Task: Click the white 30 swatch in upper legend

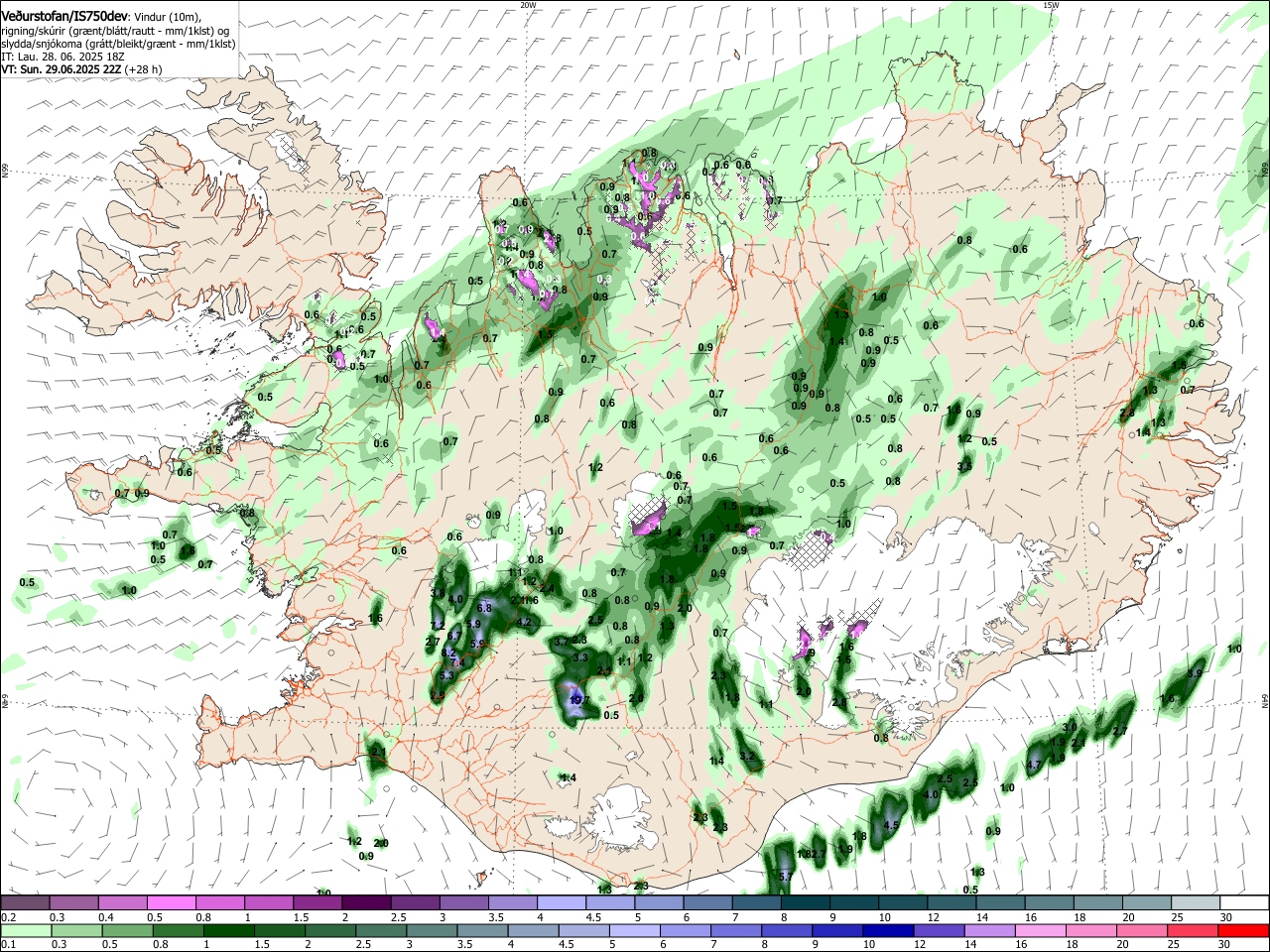Action: click(x=1242, y=902)
